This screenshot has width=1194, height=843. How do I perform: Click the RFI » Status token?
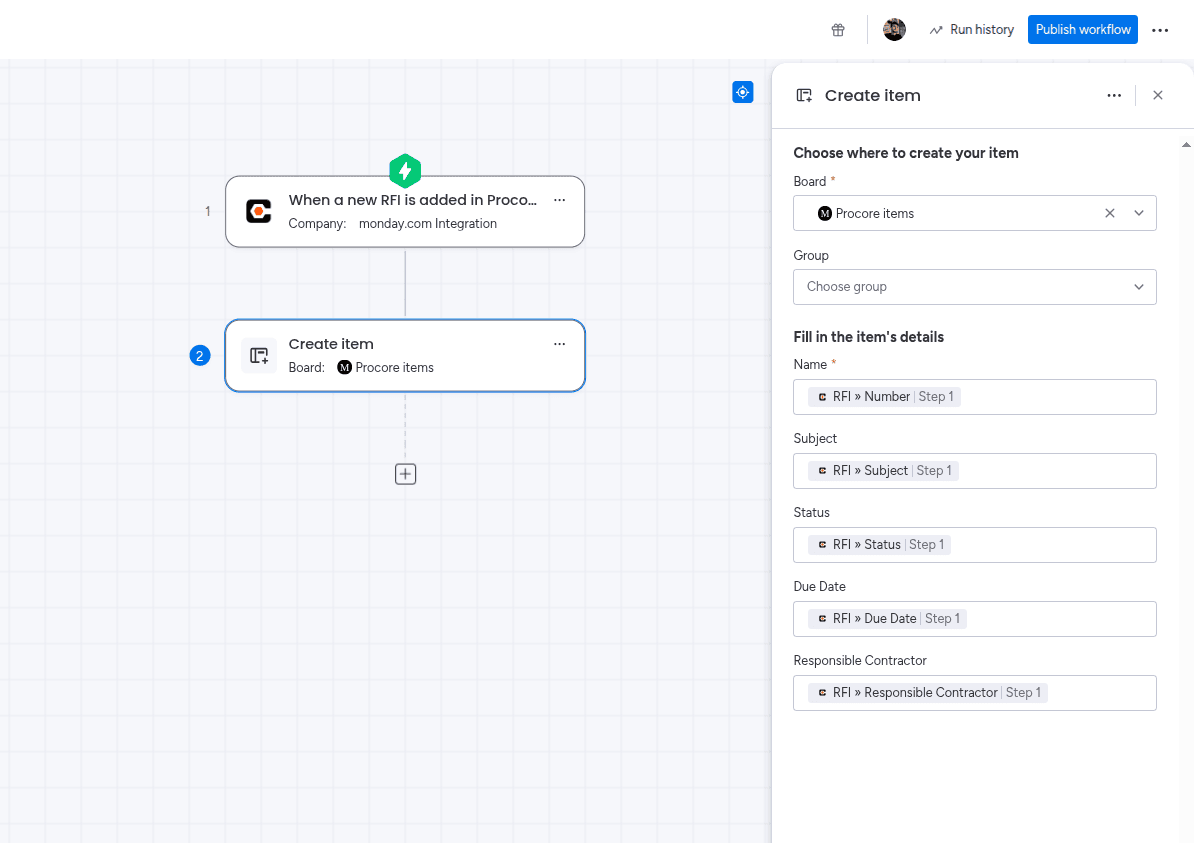[x=880, y=544]
